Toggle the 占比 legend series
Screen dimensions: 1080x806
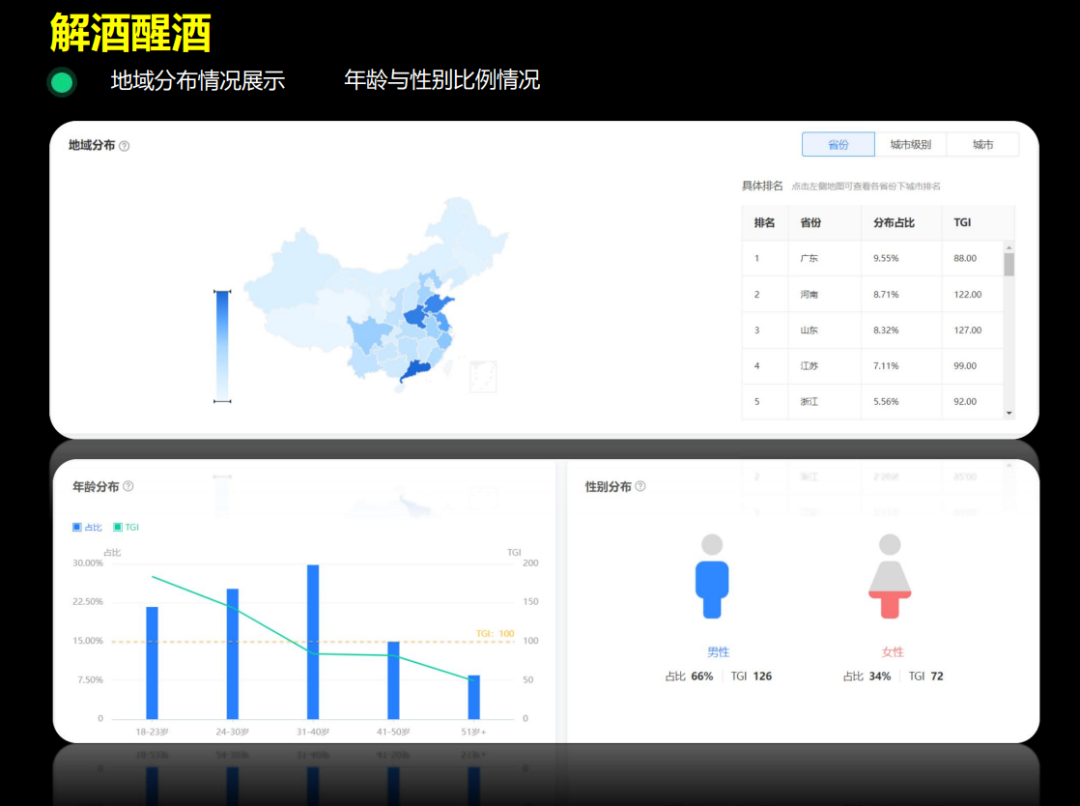[x=87, y=527]
